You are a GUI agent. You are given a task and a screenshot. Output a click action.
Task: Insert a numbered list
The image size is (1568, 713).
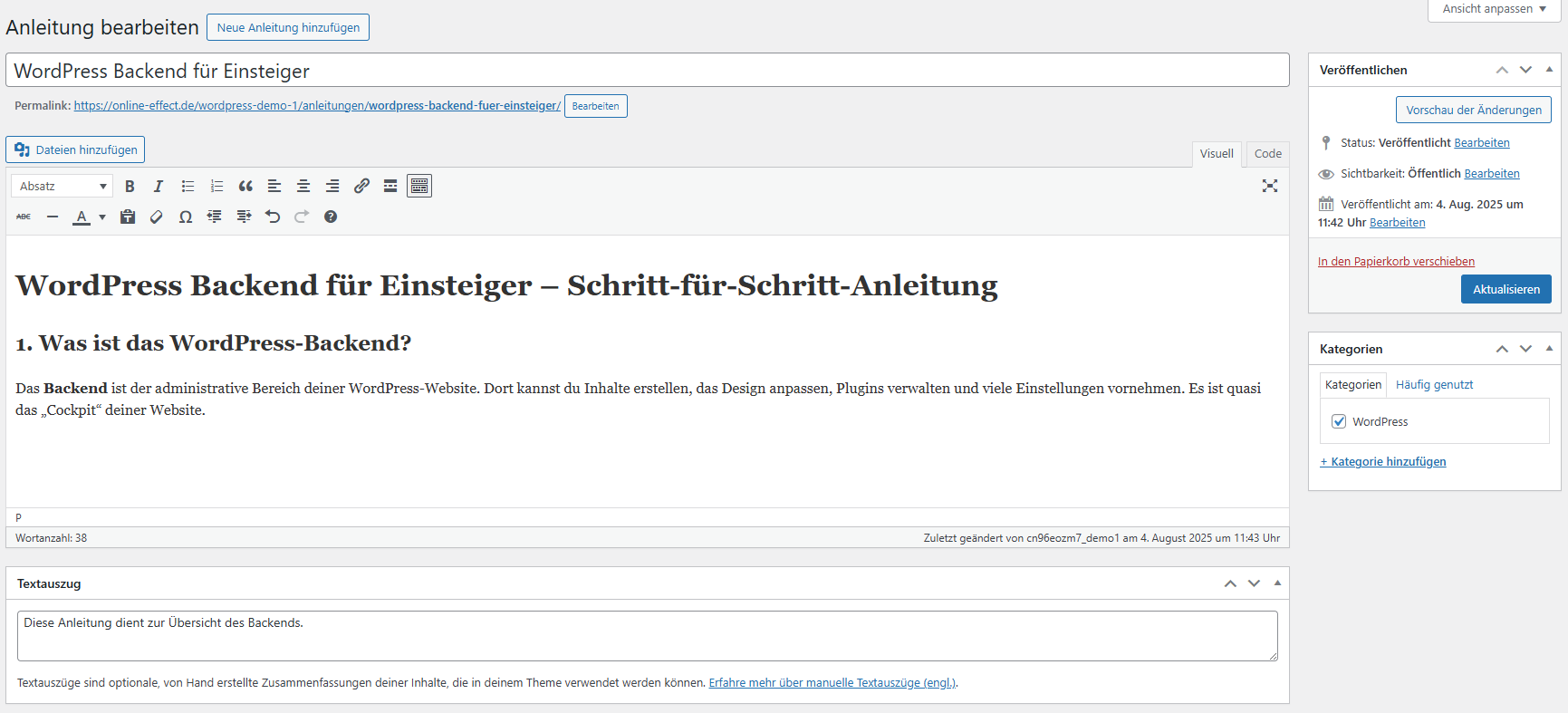coord(216,186)
